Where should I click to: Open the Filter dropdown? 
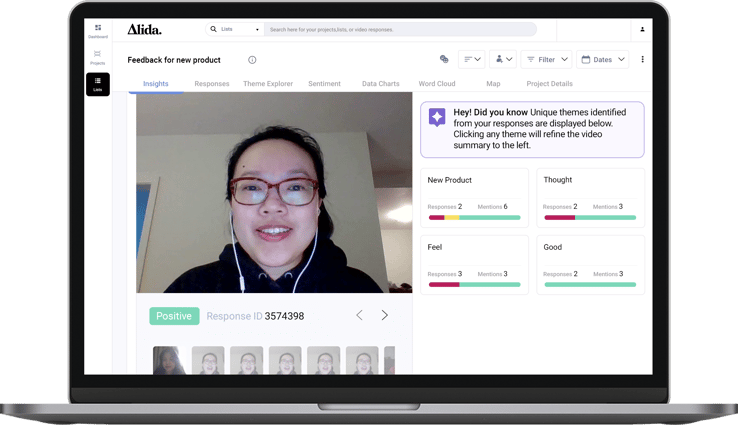(x=546, y=60)
